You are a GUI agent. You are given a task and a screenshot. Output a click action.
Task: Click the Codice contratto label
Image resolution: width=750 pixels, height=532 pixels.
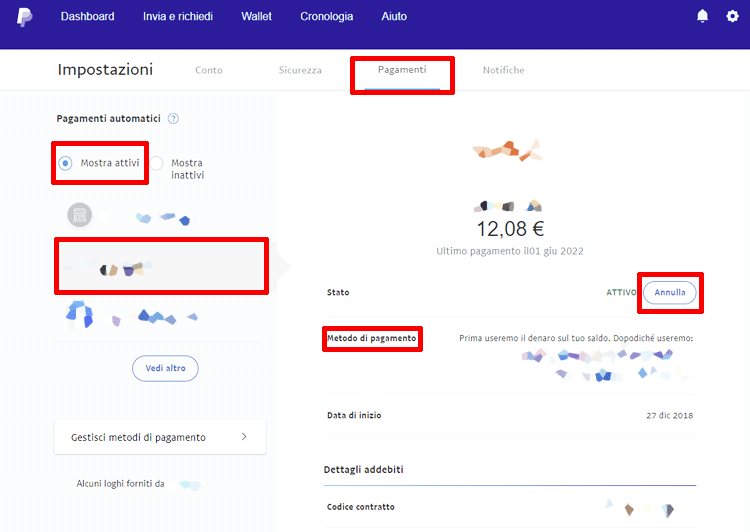pyautogui.click(x=361, y=507)
